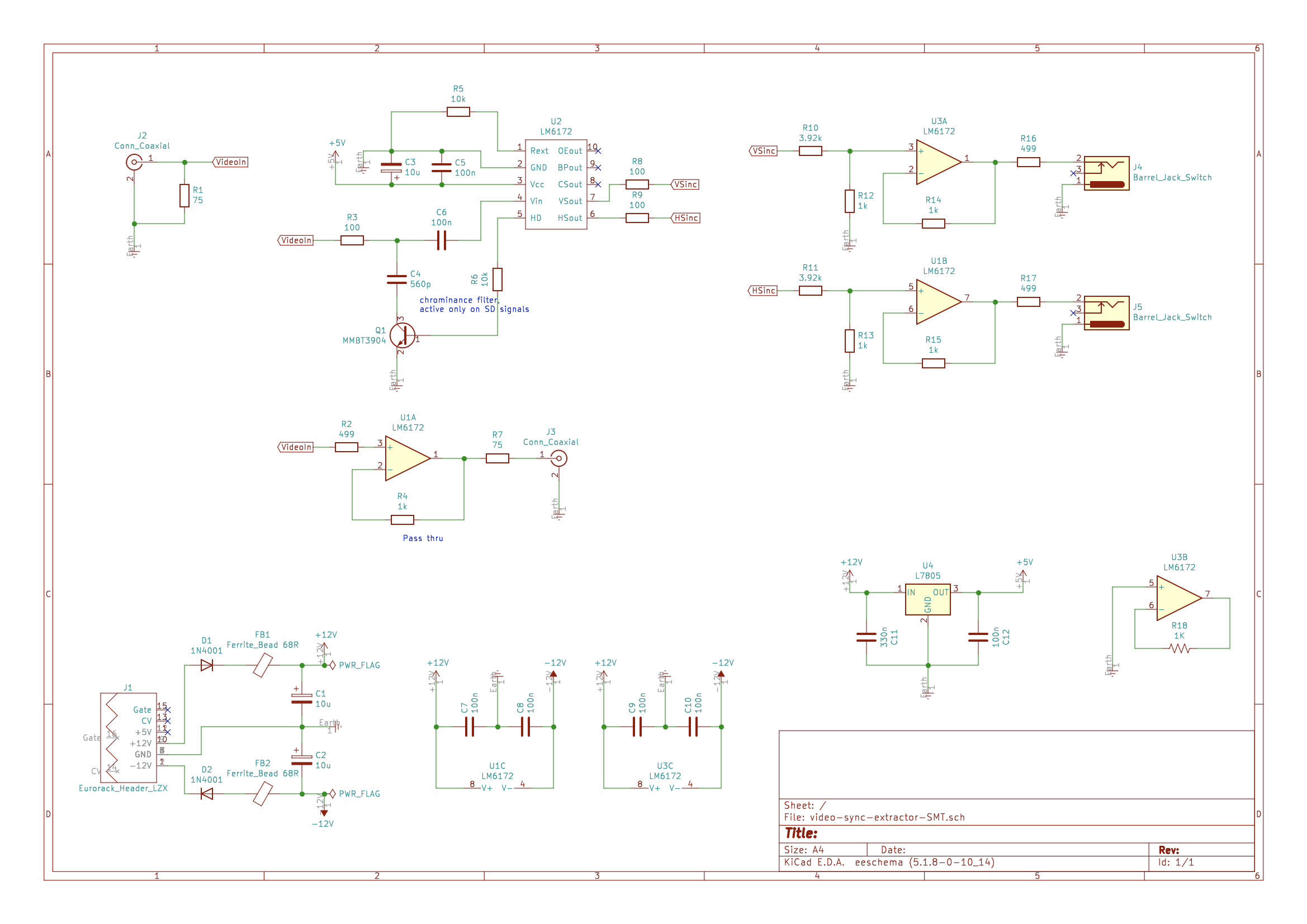Click the U3A op-amp triangle symbol

tap(938, 162)
